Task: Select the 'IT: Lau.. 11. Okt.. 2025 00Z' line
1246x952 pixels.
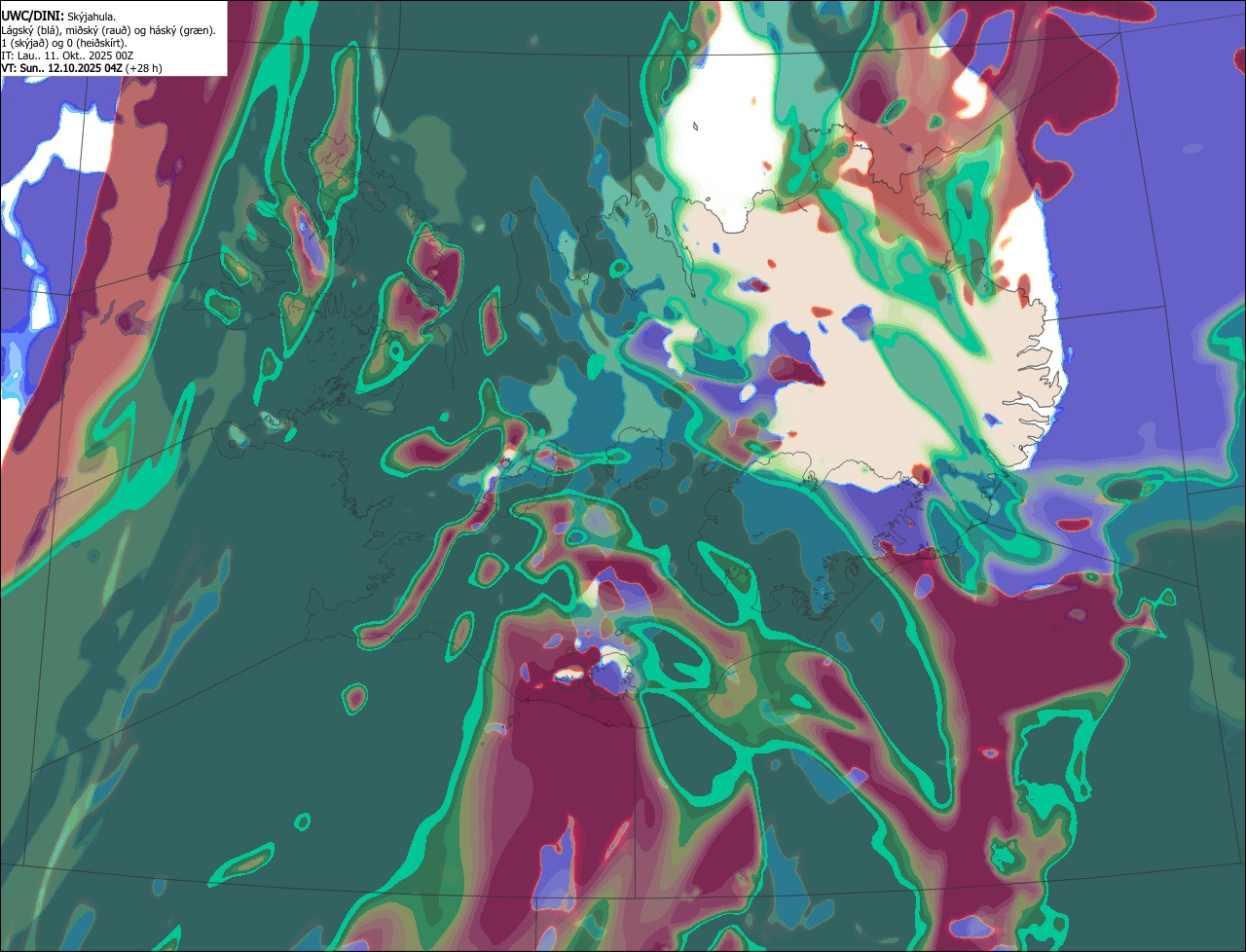Action: (x=67, y=55)
